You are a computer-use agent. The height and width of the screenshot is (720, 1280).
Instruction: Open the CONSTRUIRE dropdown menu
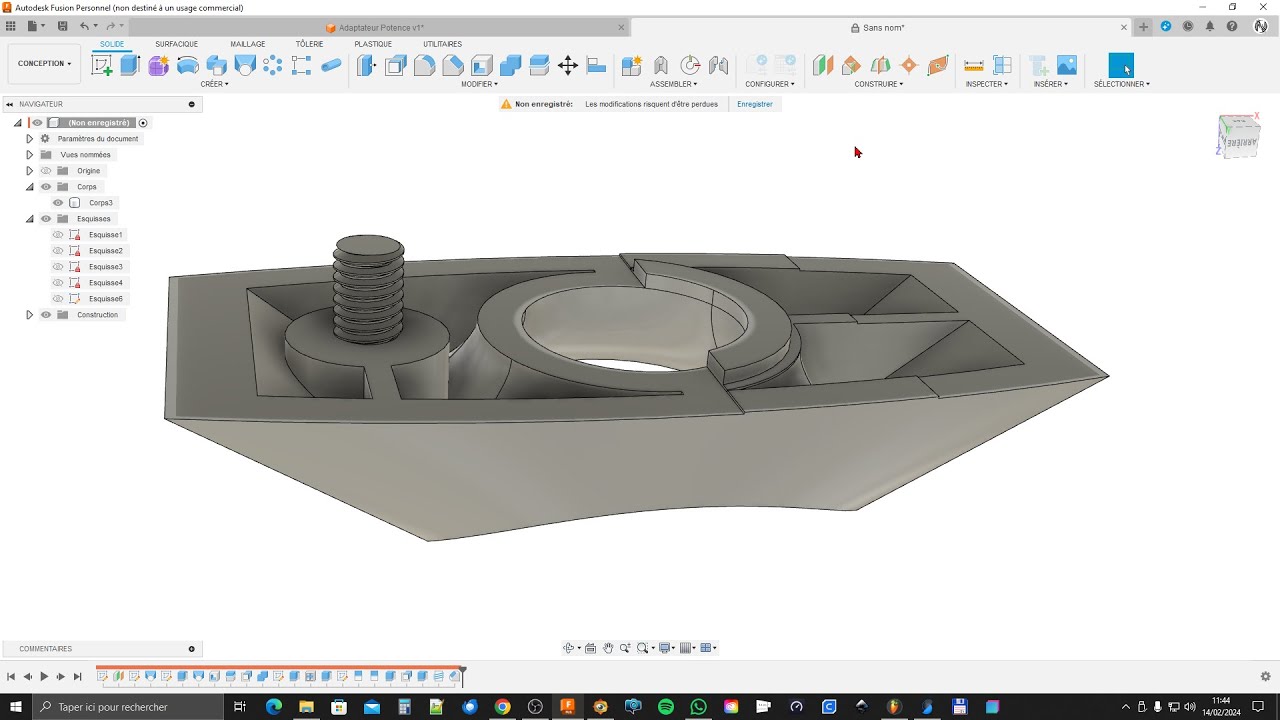[879, 84]
